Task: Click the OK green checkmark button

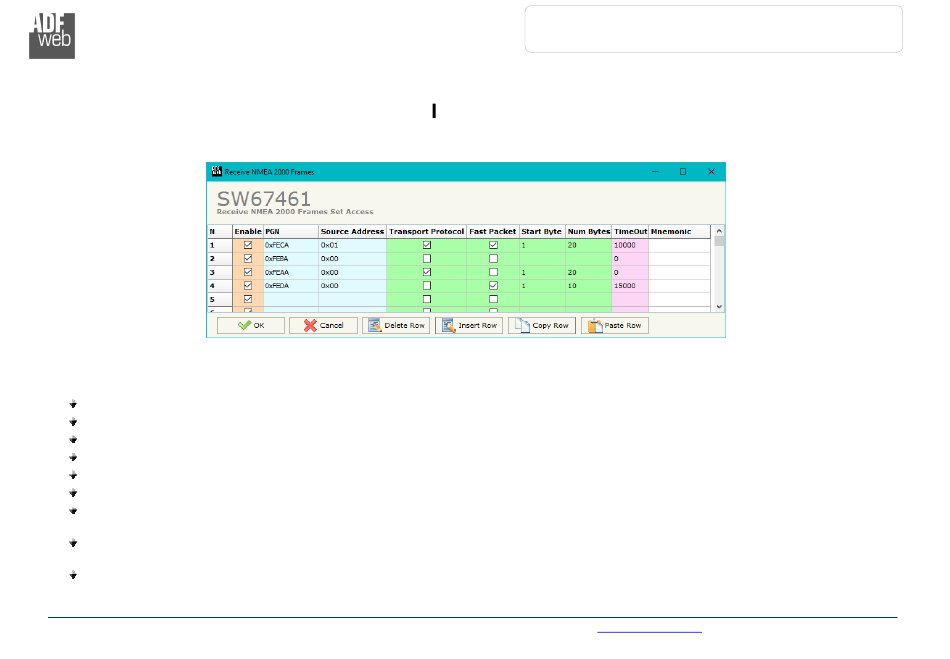Action: coord(251,326)
